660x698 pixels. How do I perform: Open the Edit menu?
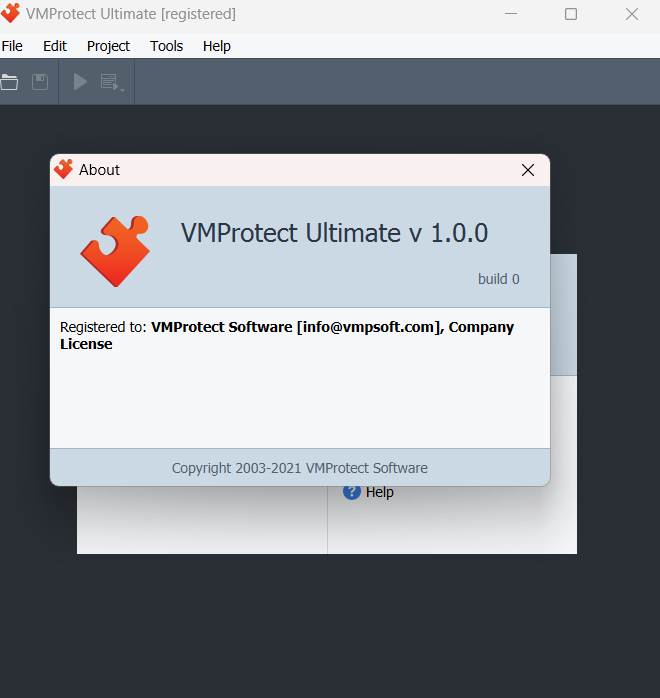[55, 46]
